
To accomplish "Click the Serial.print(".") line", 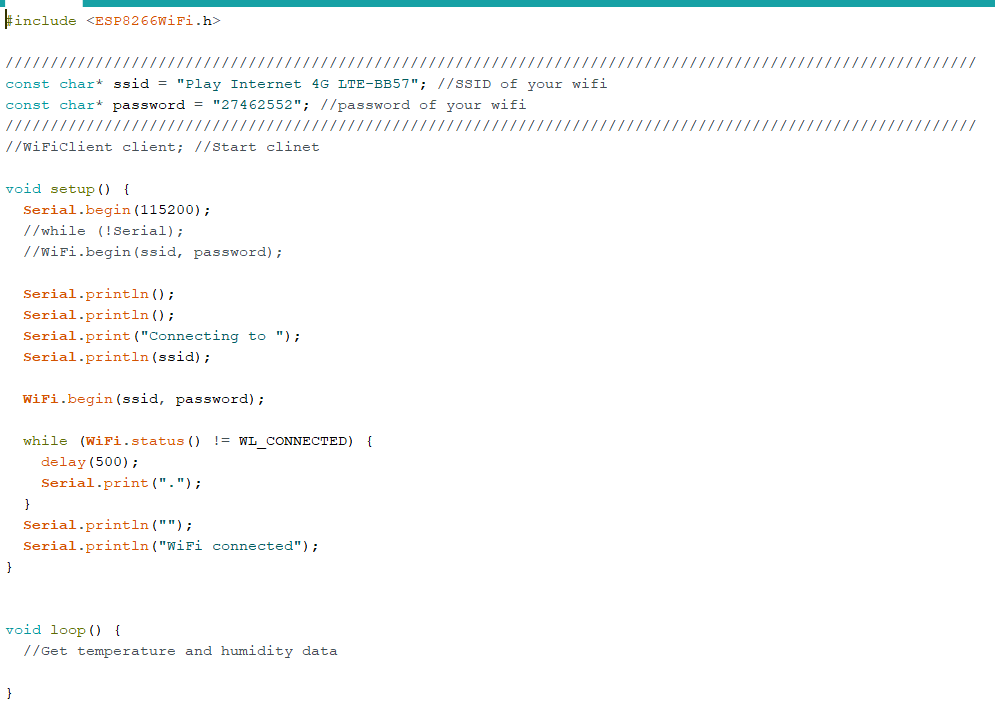I will coord(121,483).
